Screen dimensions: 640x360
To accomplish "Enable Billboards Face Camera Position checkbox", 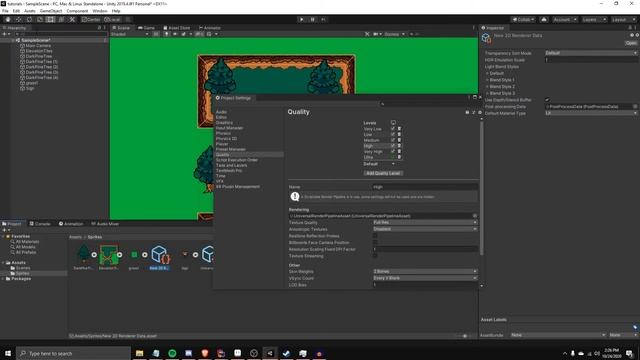I will point(375,242).
